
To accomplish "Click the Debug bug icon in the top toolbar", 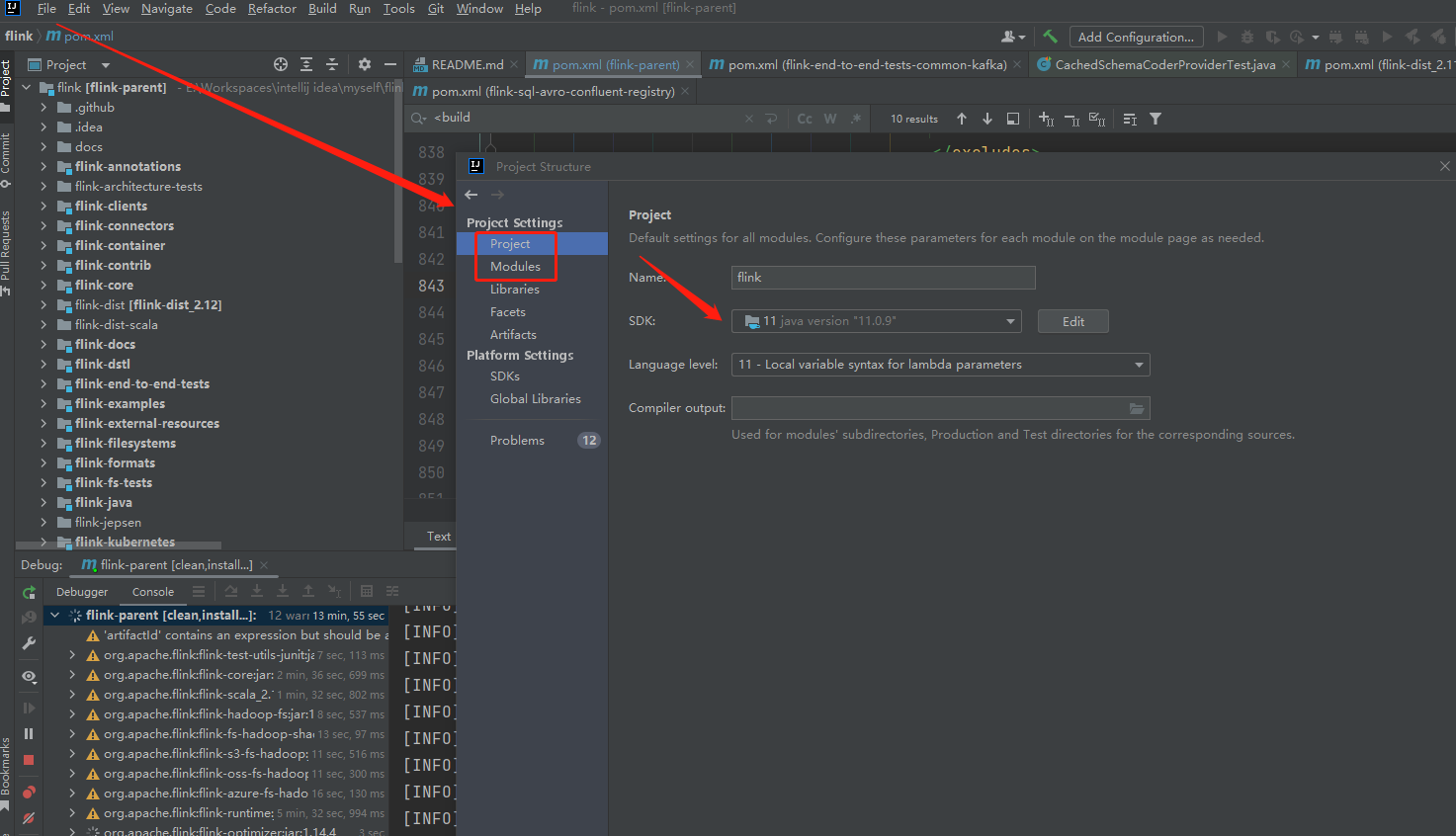I will 1247,37.
